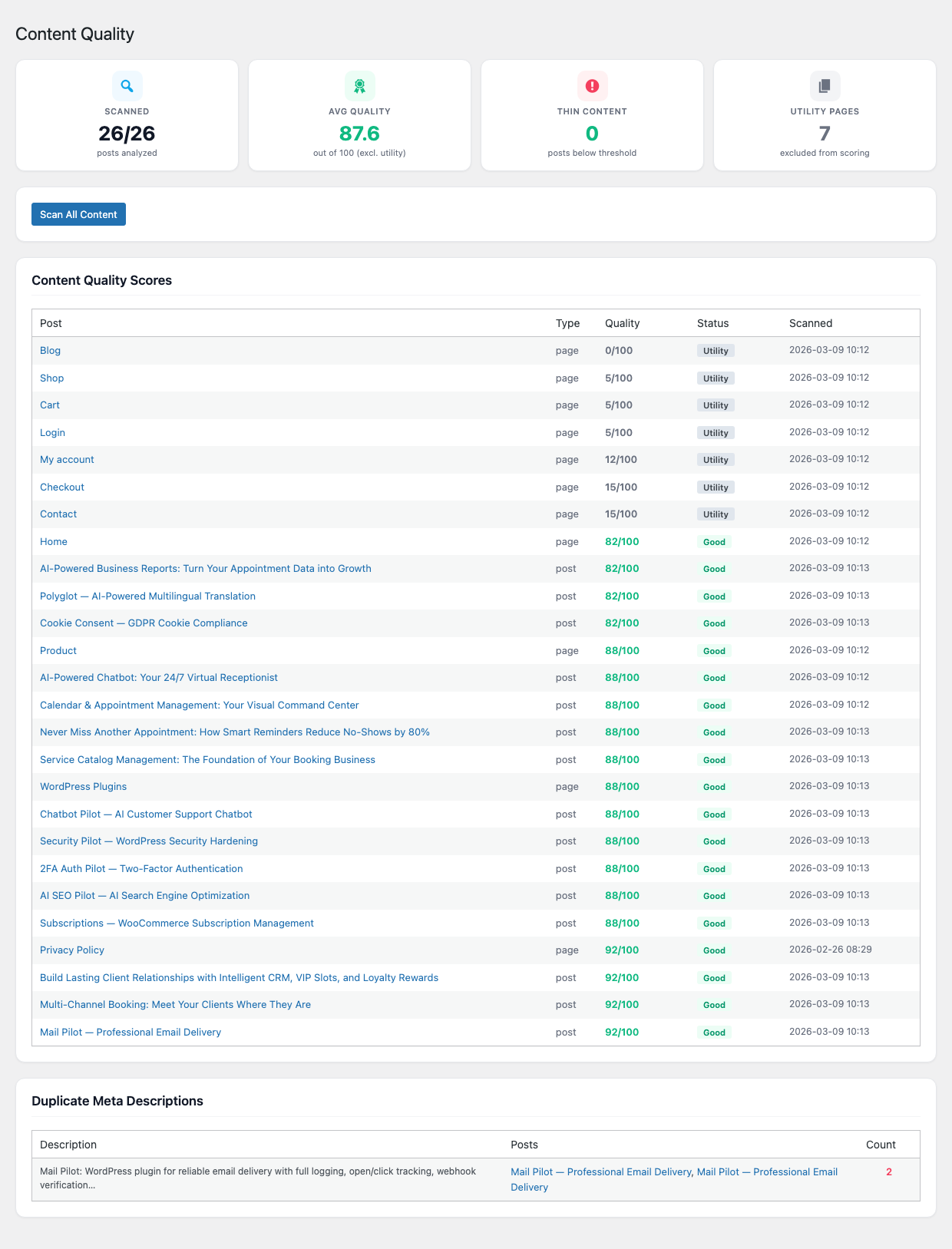Image resolution: width=952 pixels, height=1249 pixels.
Task: Click the duplicate count value 2
Action: [889, 1172]
